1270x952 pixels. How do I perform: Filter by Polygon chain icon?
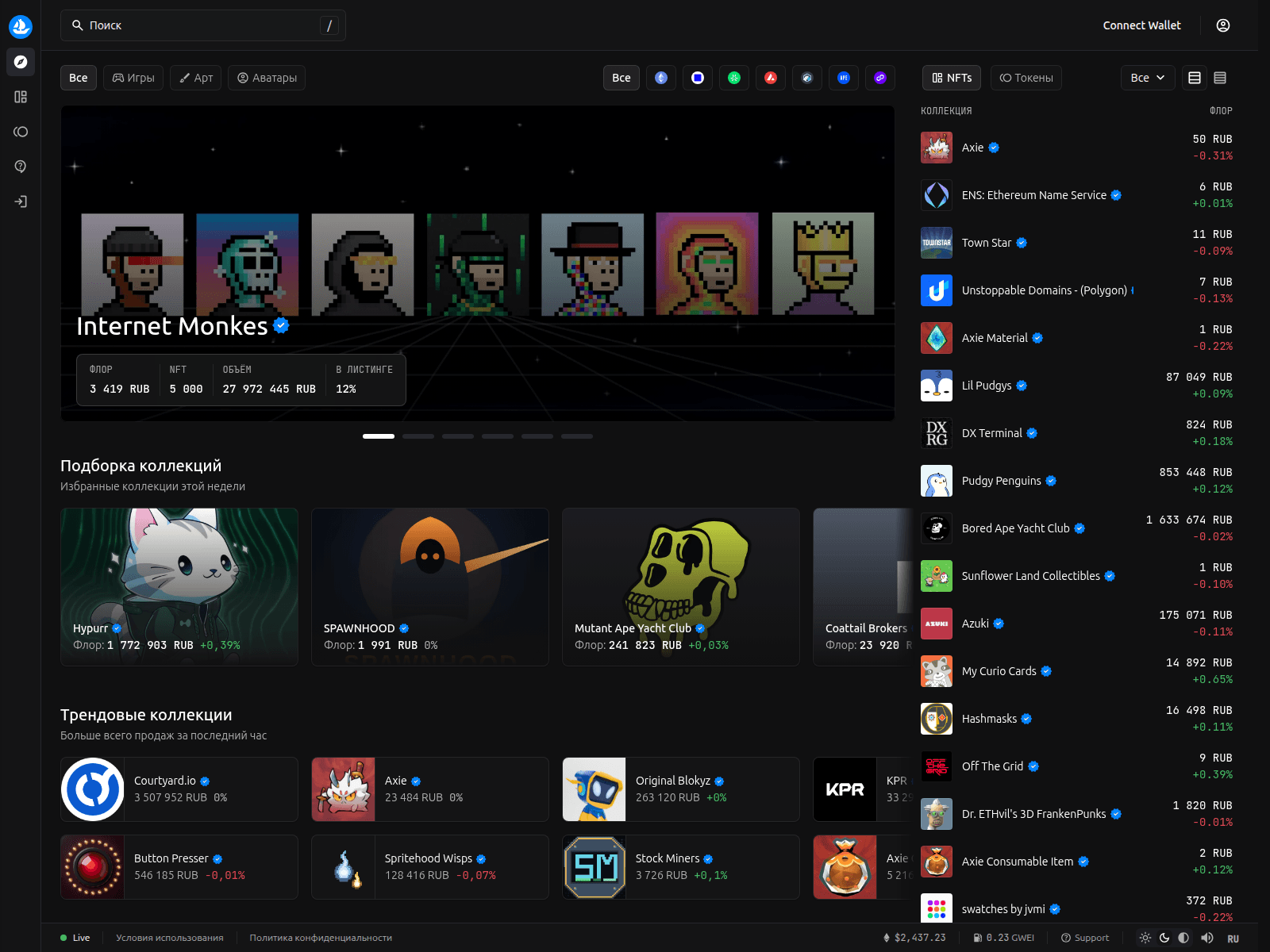pyautogui.click(x=880, y=78)
